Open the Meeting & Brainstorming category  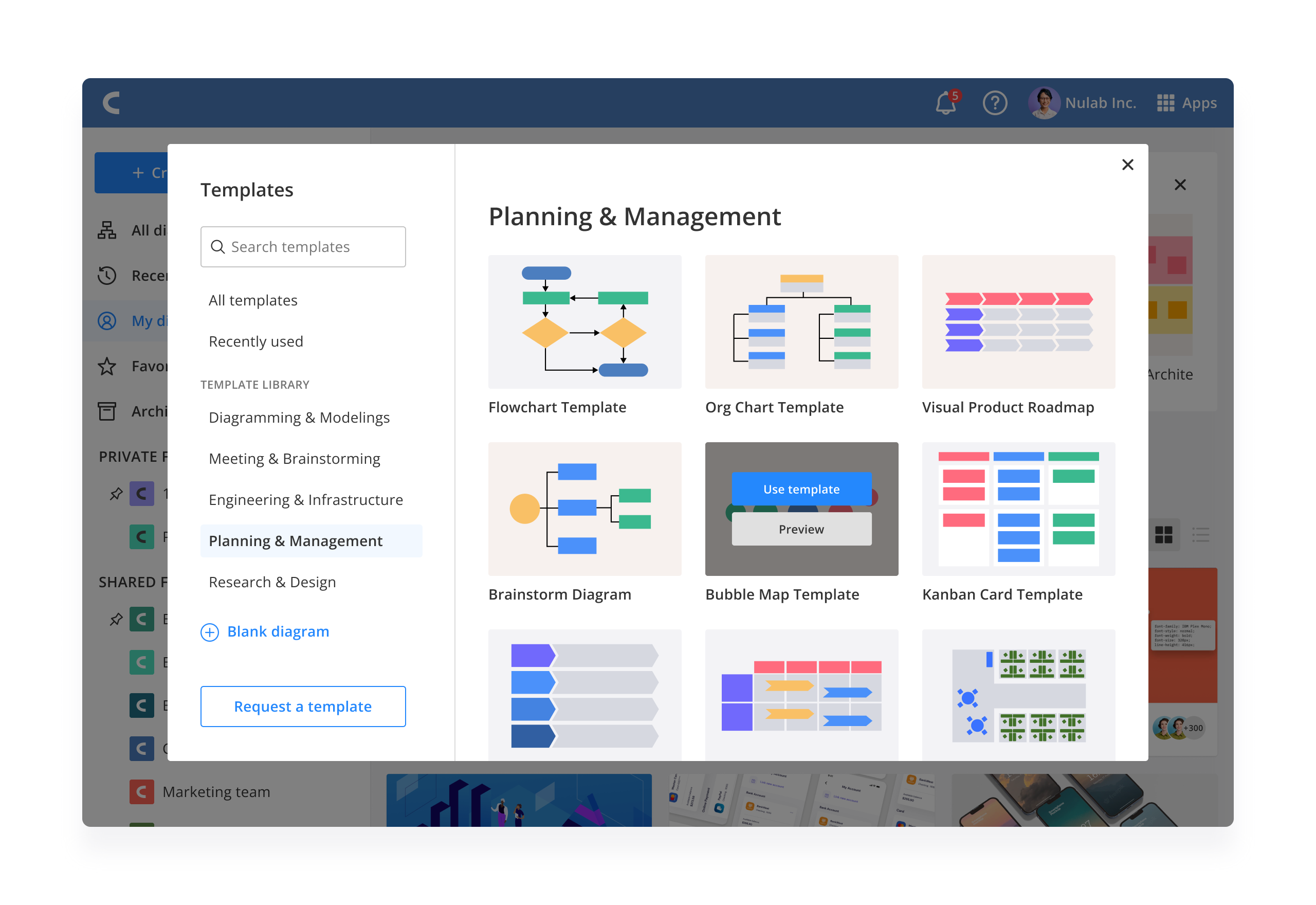(x=294, y=459)
